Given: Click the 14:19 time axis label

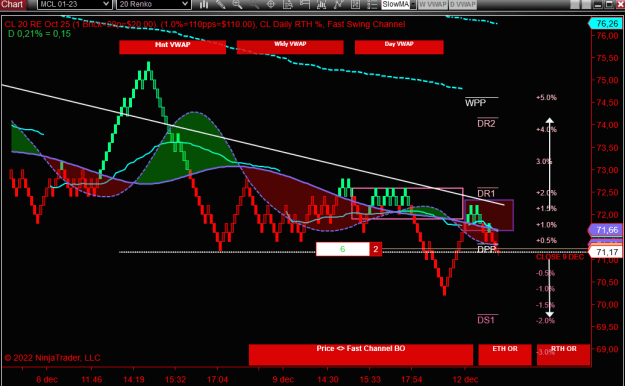Looking at the screenshot, I should pos(134,380).
